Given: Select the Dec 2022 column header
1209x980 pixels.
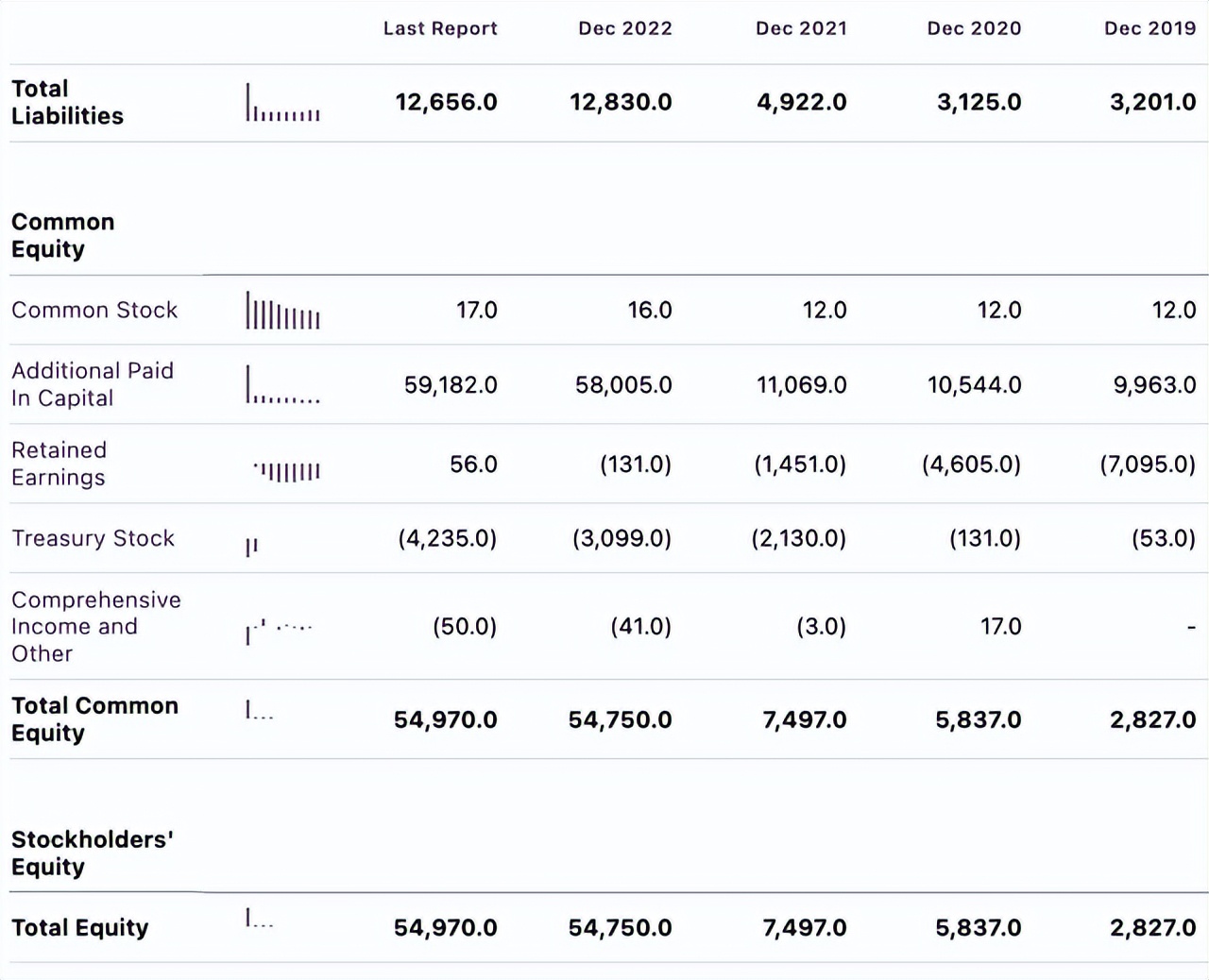Looking at the screenshot, I should coord(625,28).
